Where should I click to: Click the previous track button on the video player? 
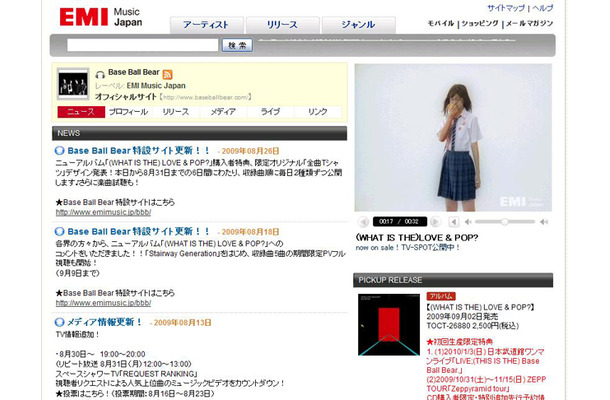pos(363,222)
